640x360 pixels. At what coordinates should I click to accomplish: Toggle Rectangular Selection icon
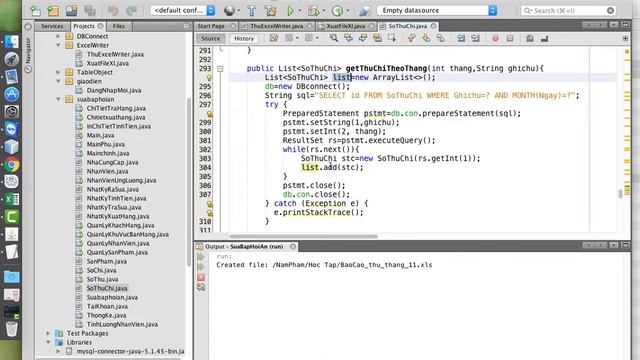coord(392,38)
